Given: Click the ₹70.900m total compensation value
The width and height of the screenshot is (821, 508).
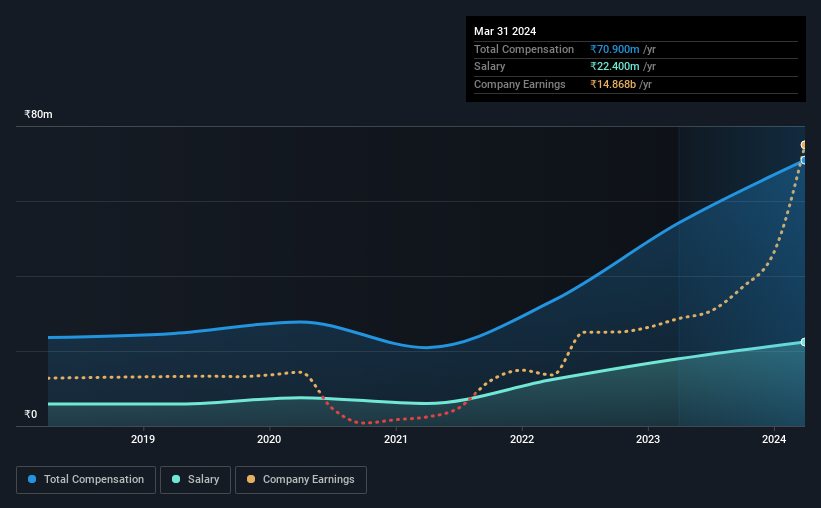Looking at the screenshot, I should (x=615, y=49).
